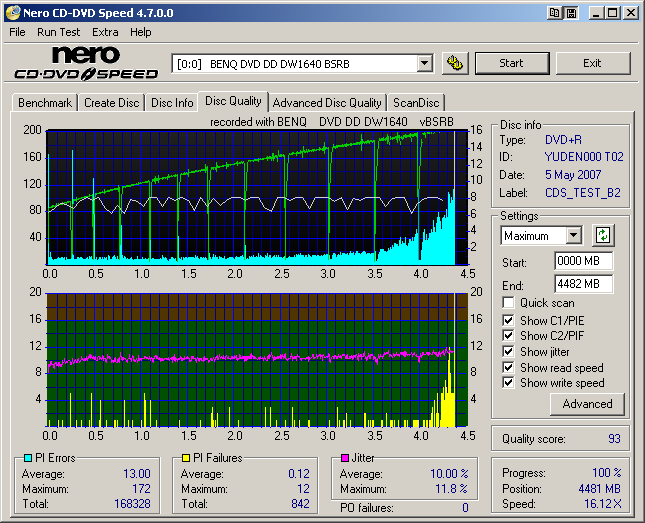Click the Start button
The width and height of the screenshot is (645, 523).
pyautogui.click(x=512, y=63)
